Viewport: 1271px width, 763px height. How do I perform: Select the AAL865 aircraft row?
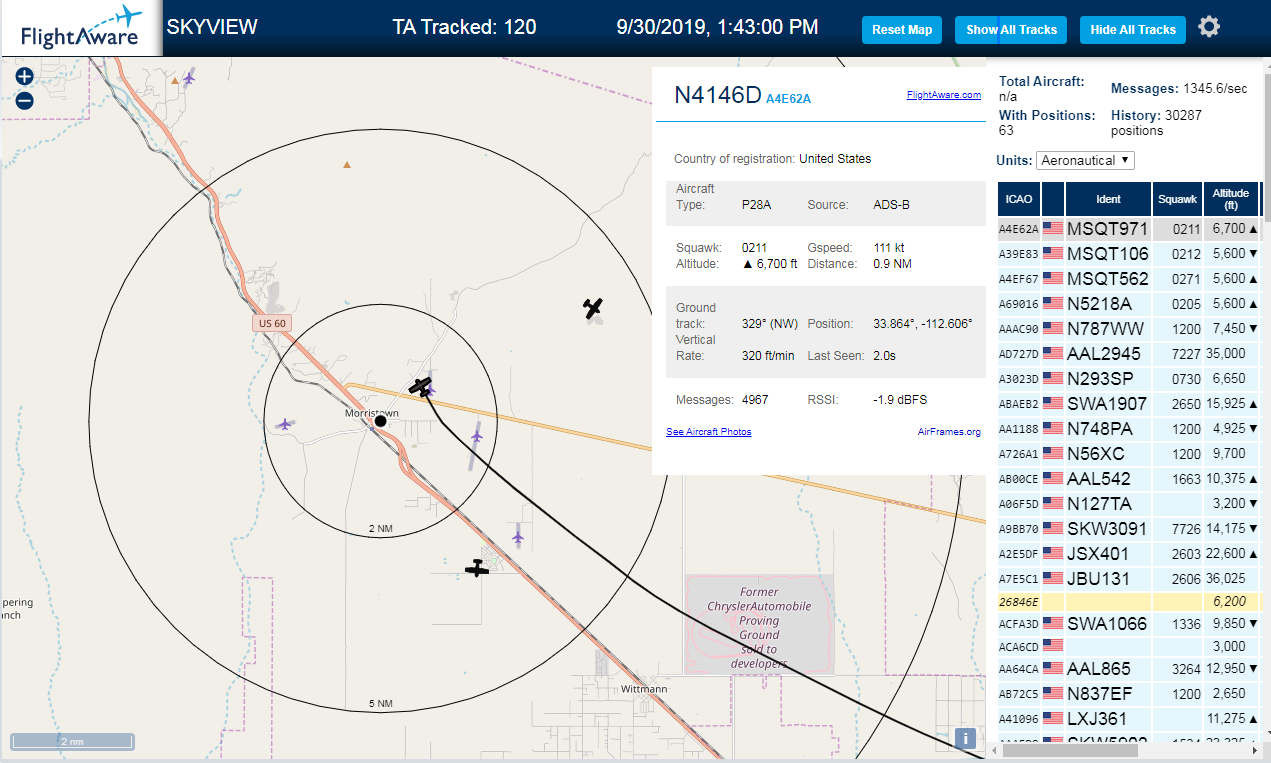[x=1129, y=669]
